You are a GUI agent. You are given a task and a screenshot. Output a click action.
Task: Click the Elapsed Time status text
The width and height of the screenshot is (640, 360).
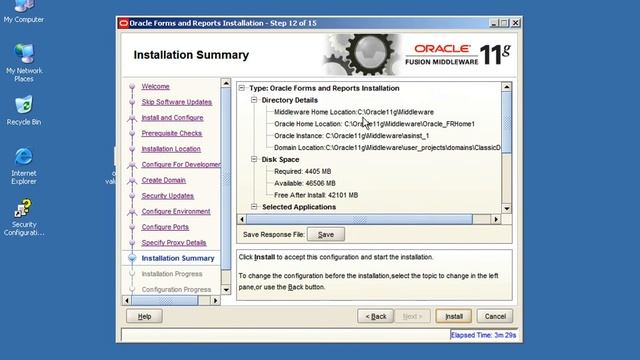click(483, 335)
